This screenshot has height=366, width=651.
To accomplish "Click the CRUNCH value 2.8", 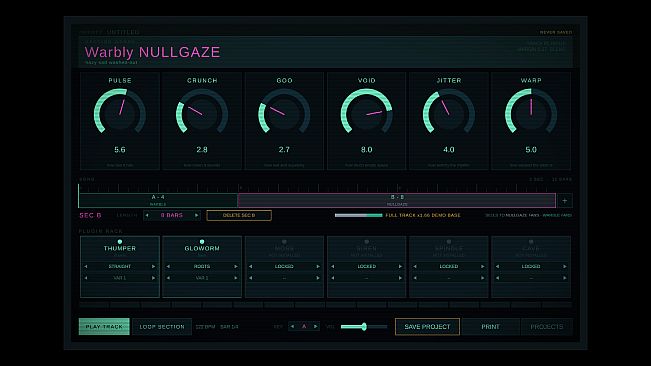I will point(202,150).
